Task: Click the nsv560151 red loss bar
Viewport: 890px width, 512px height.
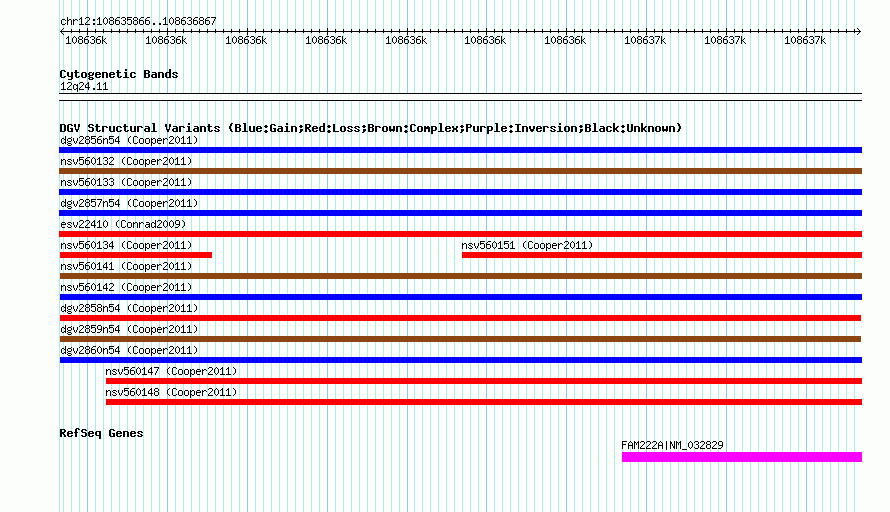Action: coord(662,255)
